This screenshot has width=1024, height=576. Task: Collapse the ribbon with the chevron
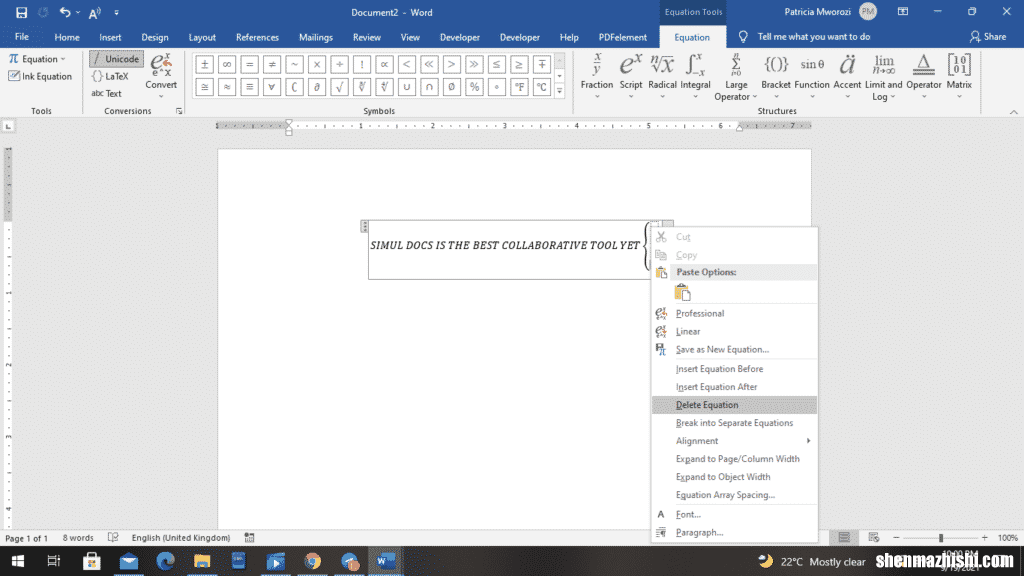pos(1013,112)
